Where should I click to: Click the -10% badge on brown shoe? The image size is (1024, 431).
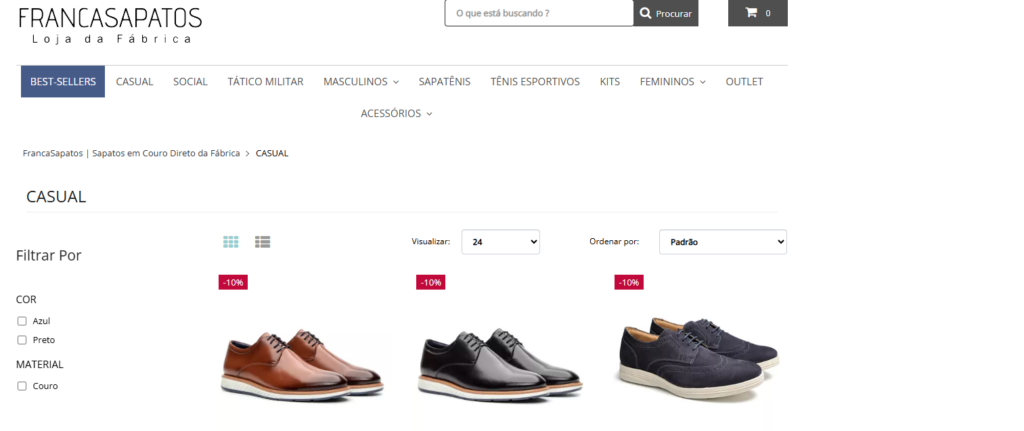pyautogui.click(x=233, y=282)
